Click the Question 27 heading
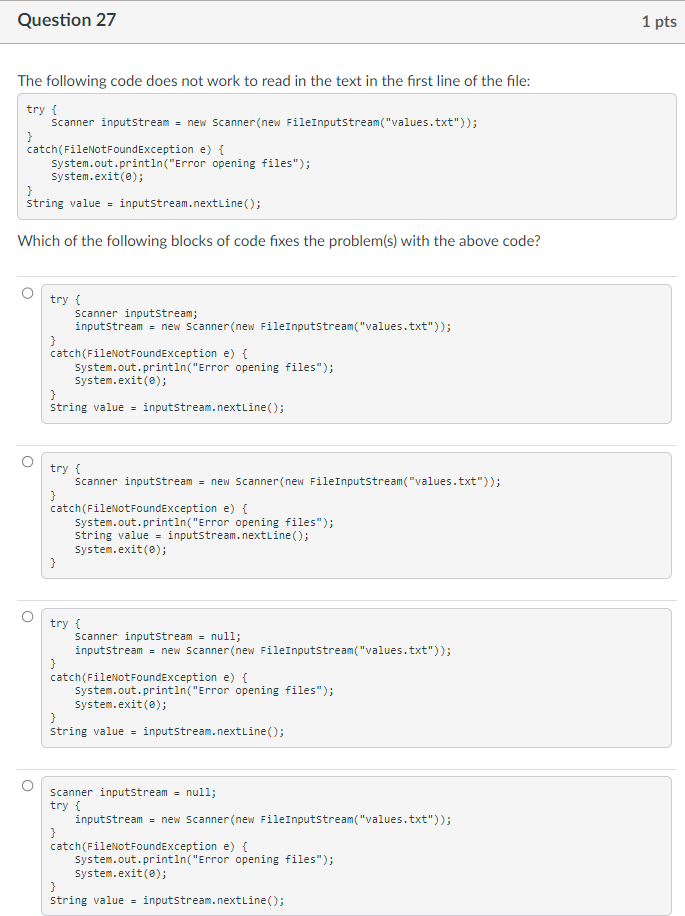The width and height of the screenshot is (685, 916). (66, 19)
